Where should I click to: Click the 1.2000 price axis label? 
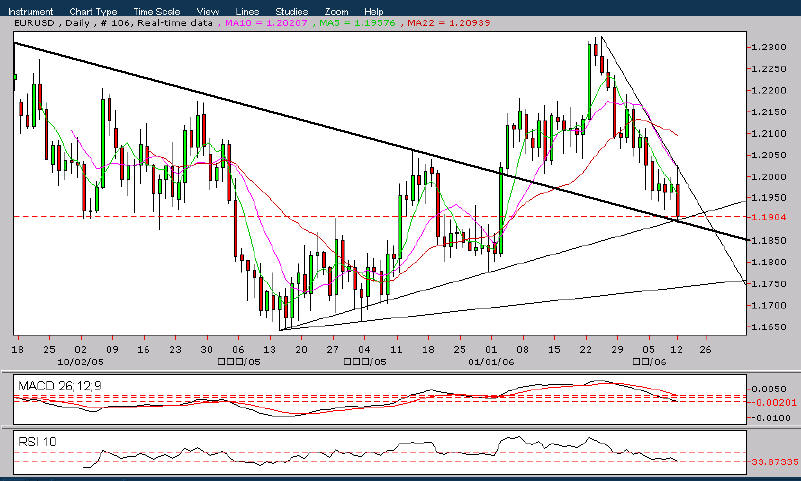[768, 177]
